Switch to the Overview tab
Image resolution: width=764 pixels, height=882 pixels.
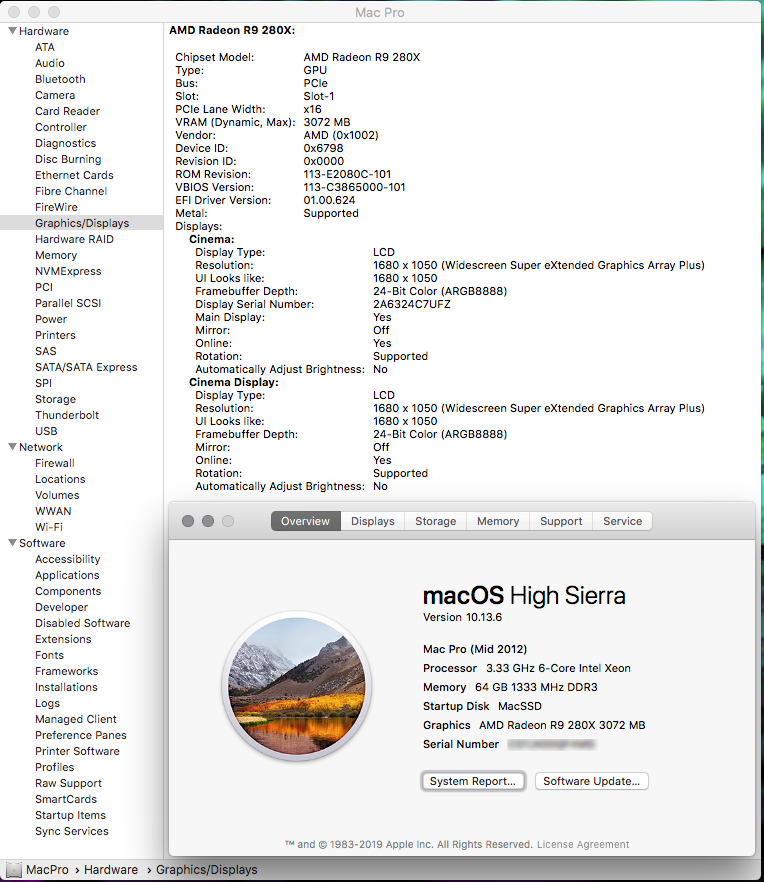click(x=305, y=521)
